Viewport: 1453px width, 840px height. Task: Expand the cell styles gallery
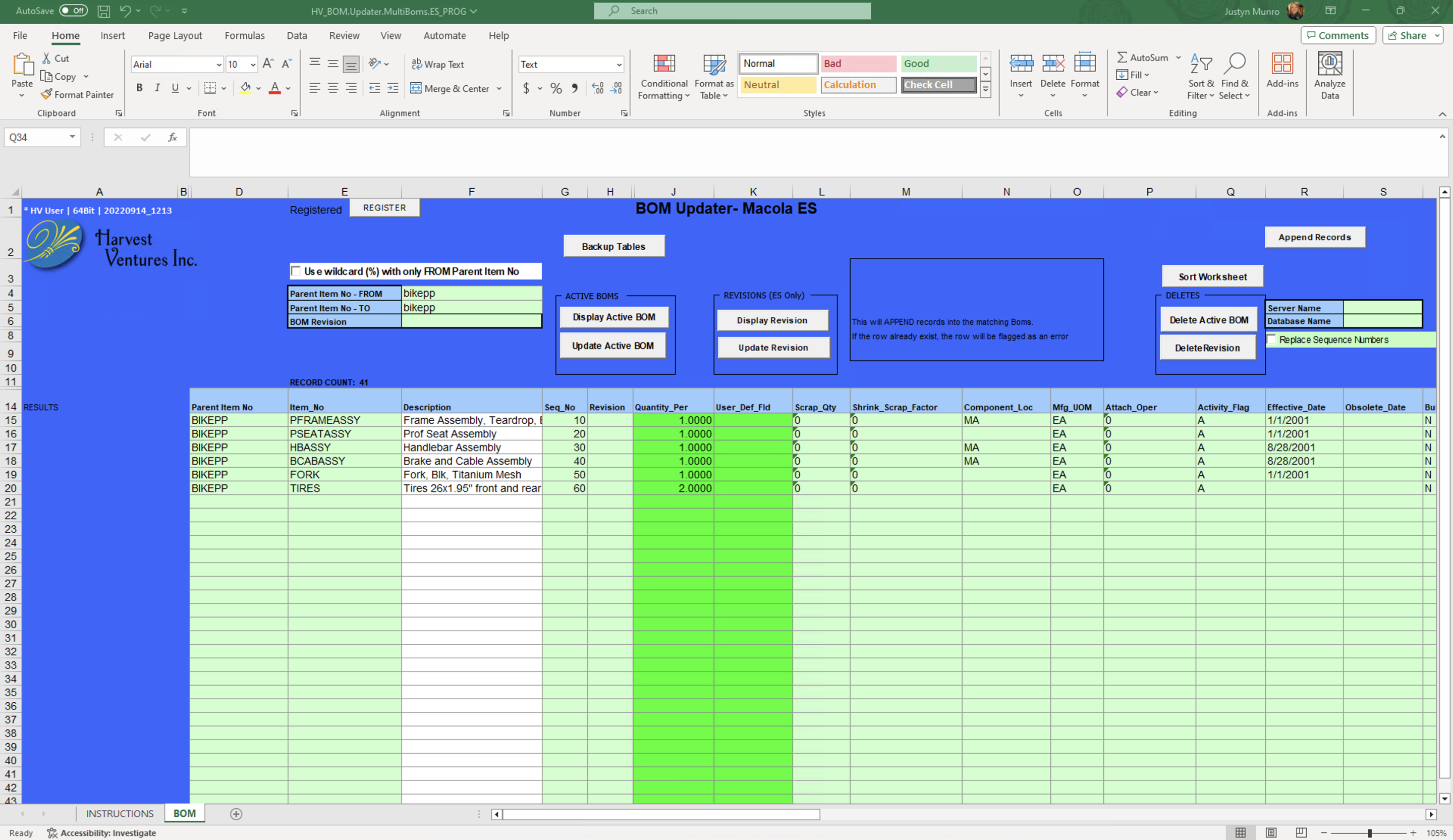(985, 89)
